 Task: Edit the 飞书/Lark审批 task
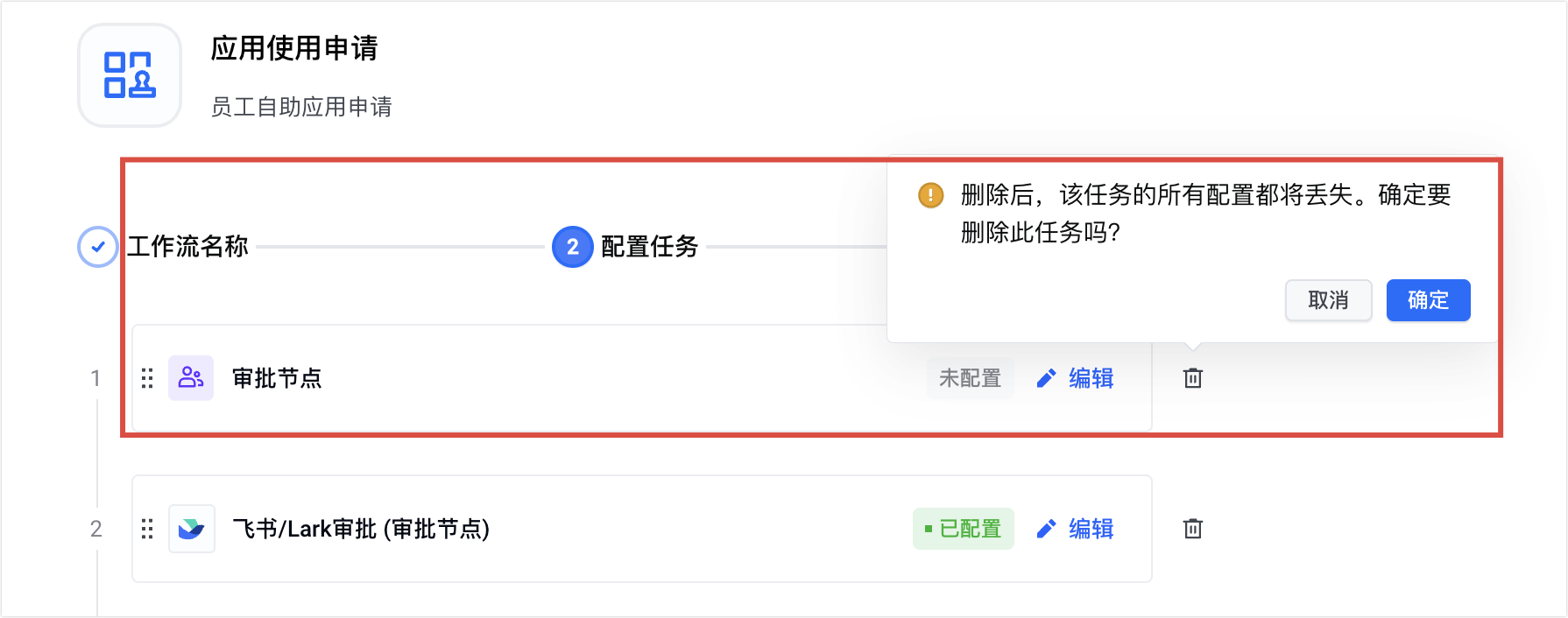pos(1075,529)
